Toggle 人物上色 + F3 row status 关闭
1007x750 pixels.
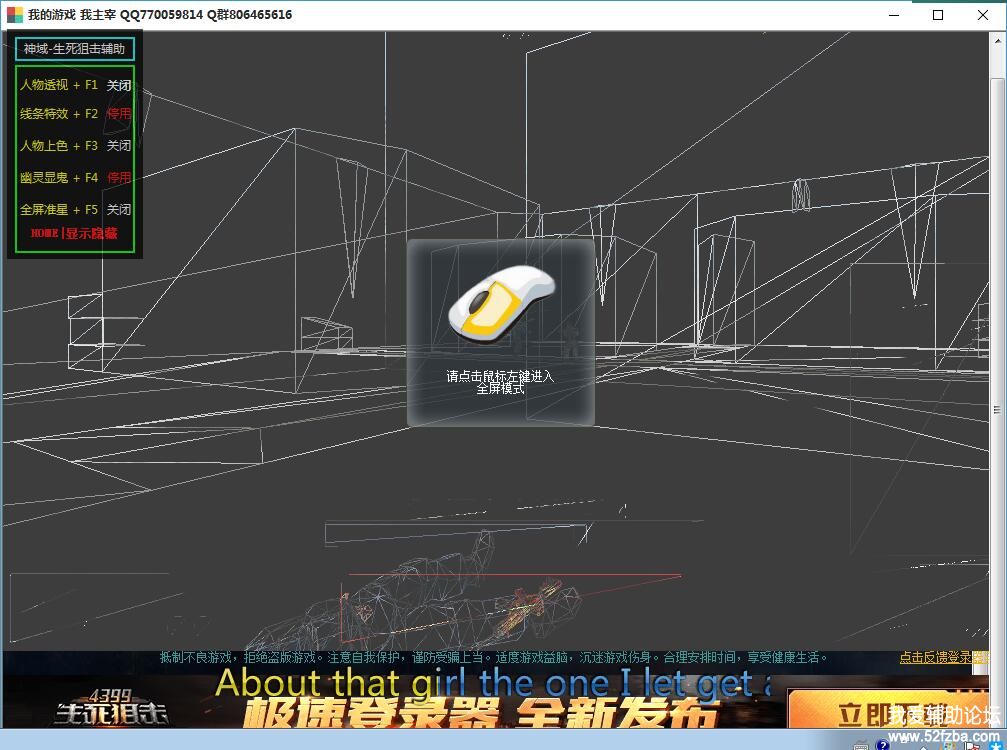(119, 146)
